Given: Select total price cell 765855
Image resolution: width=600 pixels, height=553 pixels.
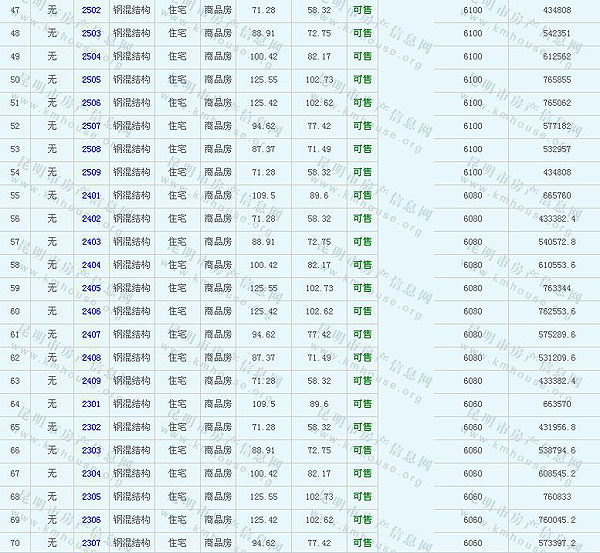Looking at the screenshot, I should [x=557, y=79].
